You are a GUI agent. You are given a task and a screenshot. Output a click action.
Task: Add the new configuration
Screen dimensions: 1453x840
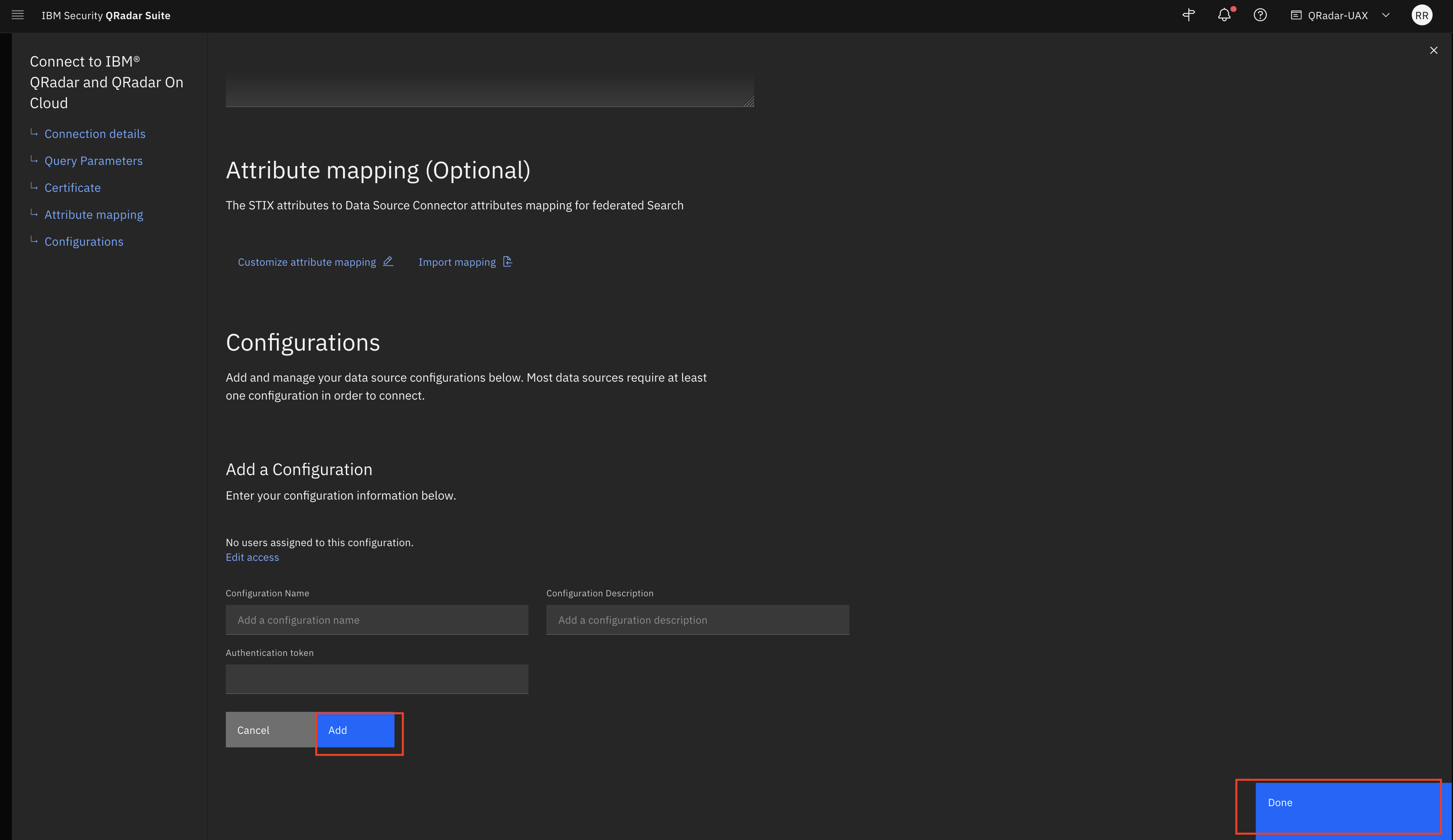point(356,730)
